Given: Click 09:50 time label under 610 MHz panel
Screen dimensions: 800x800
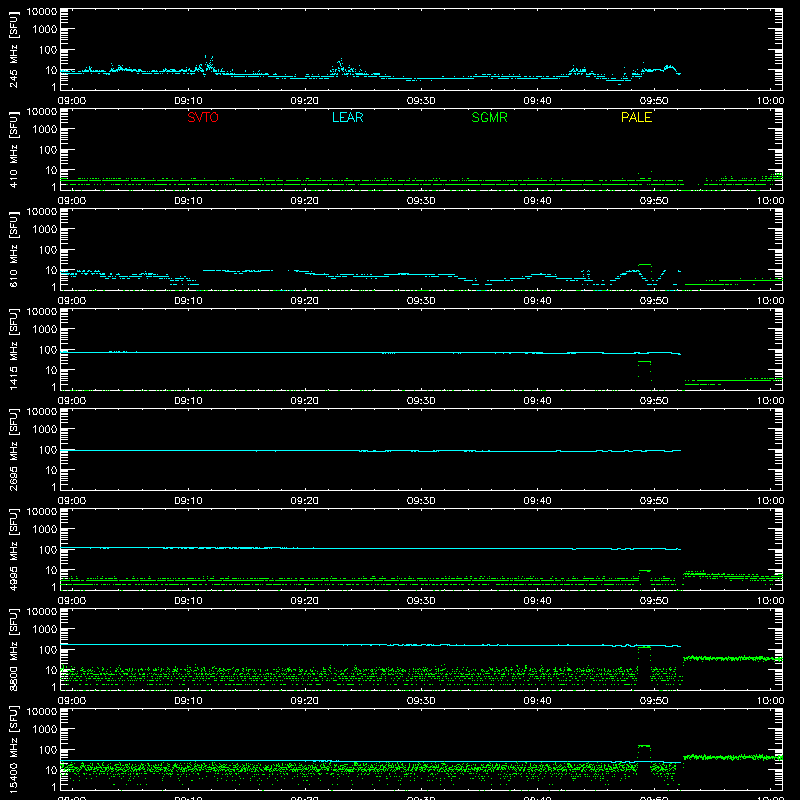Looking at the screenshot, I should click(654, 301).
